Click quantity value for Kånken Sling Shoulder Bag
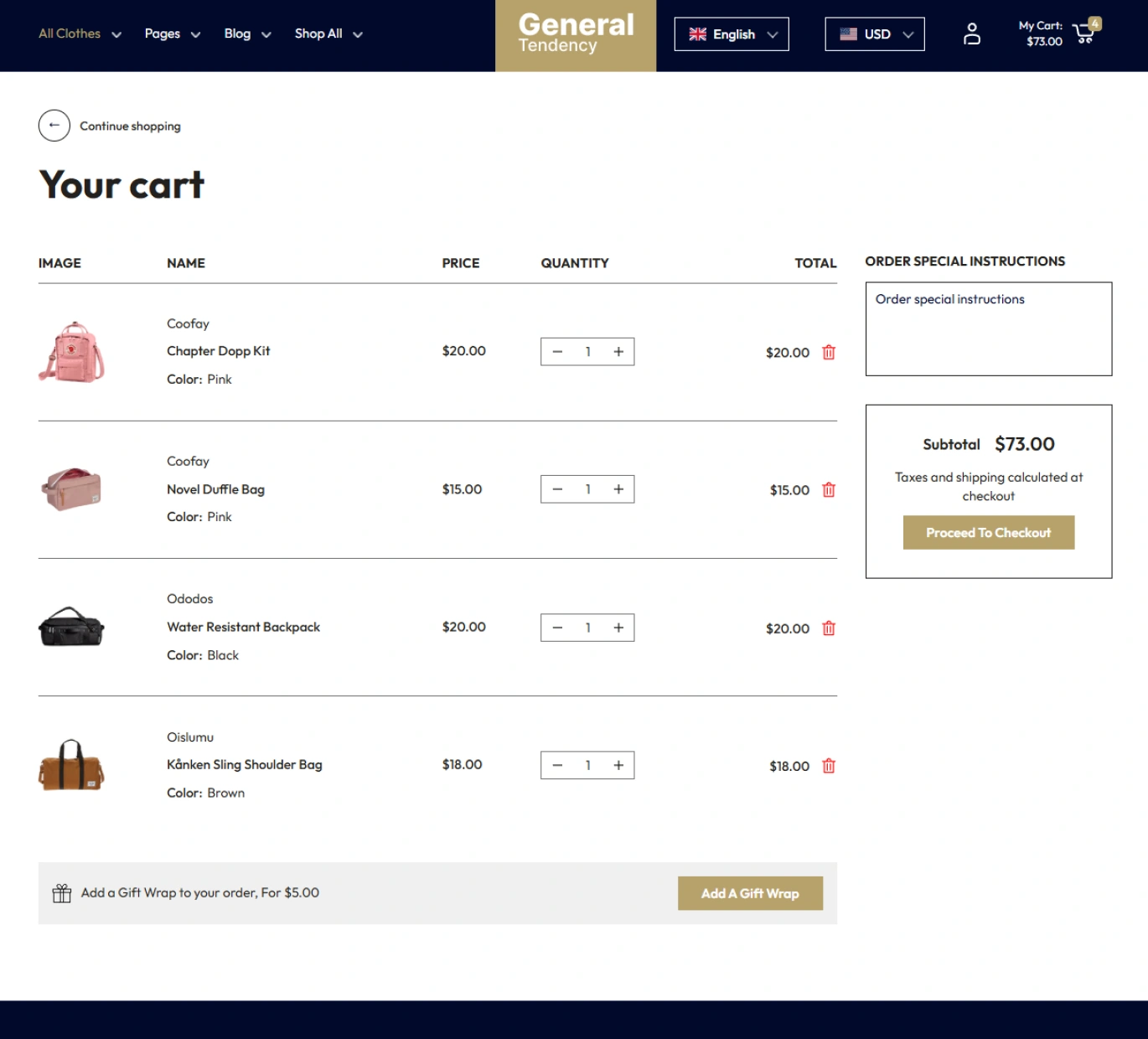This screenshot has height=1039, width=1148. coord(588,765)
